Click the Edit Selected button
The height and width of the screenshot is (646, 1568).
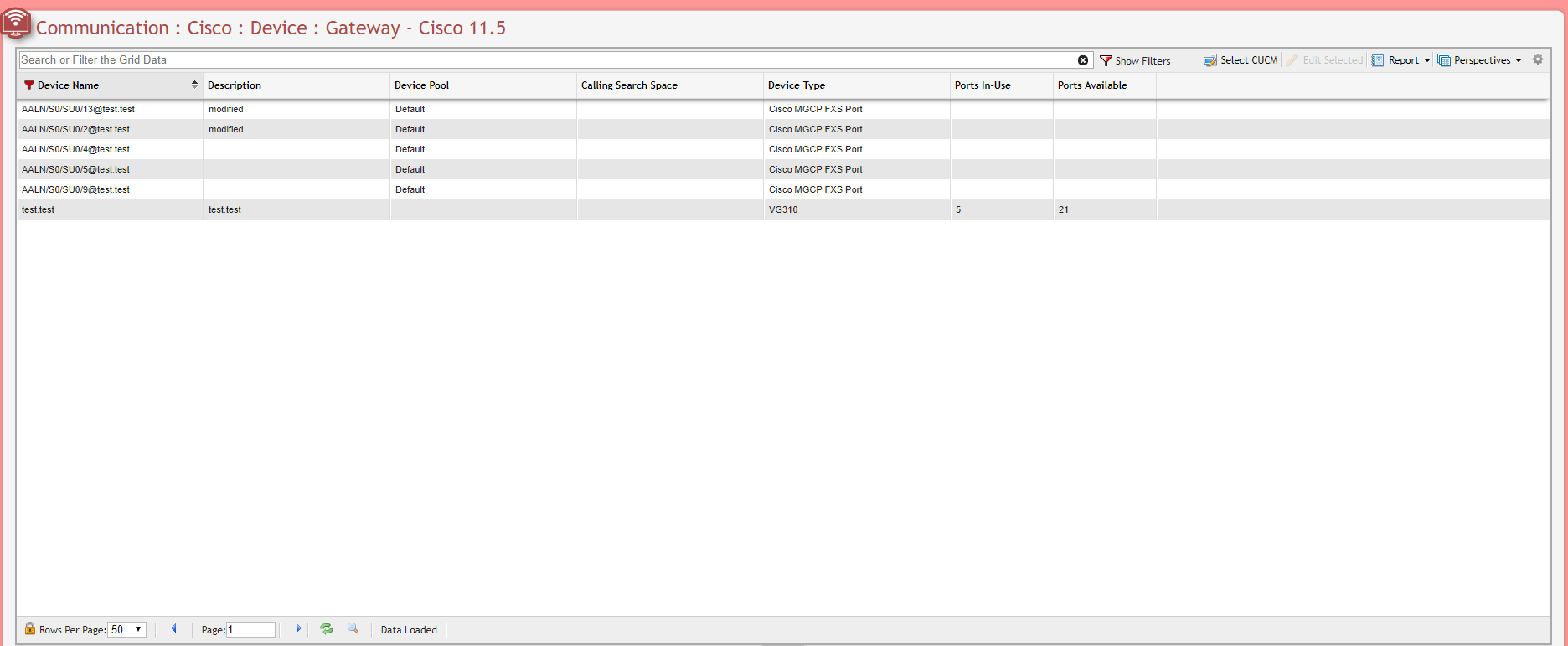[1325, 60]
